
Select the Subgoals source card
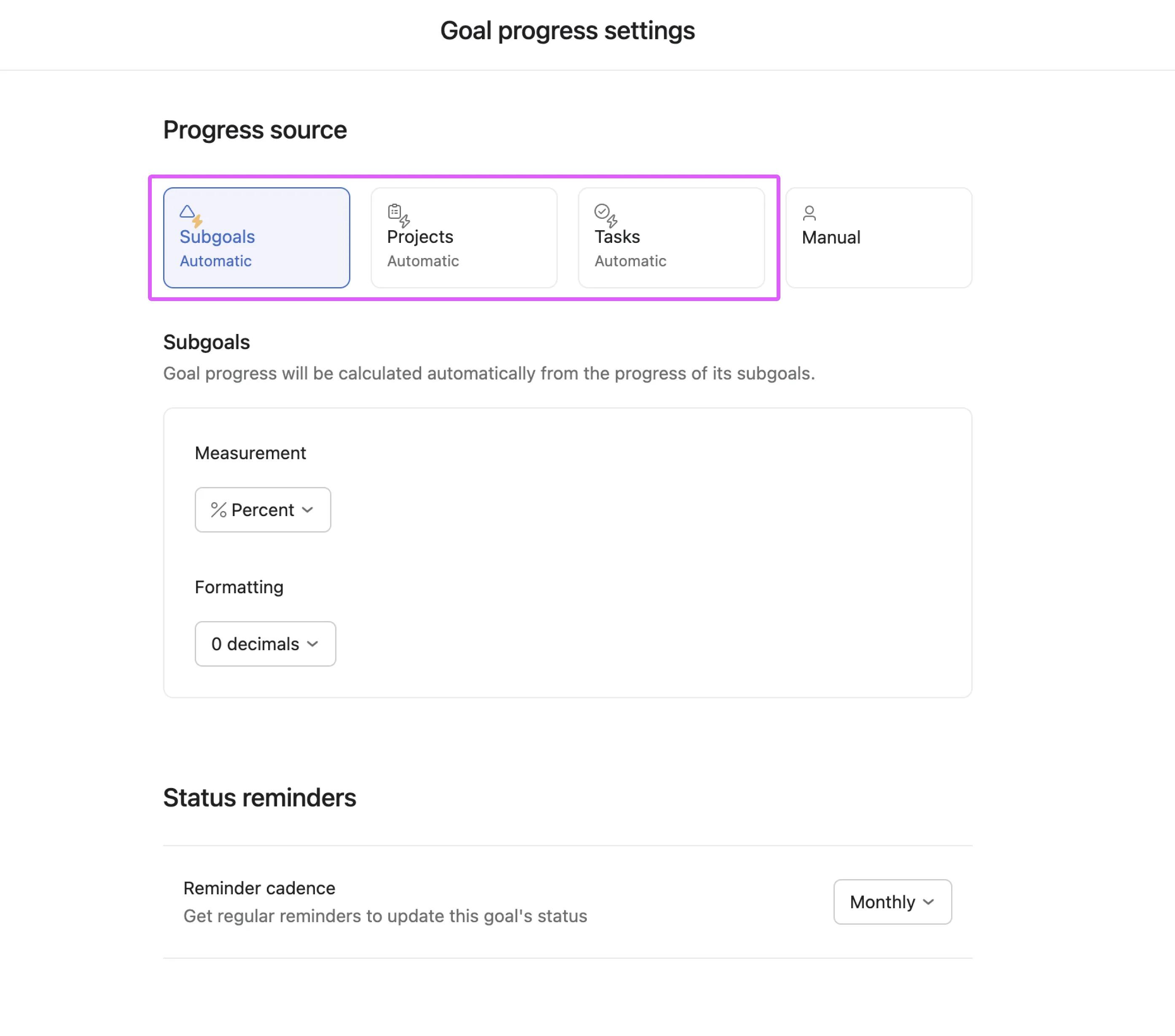(256, 238)
